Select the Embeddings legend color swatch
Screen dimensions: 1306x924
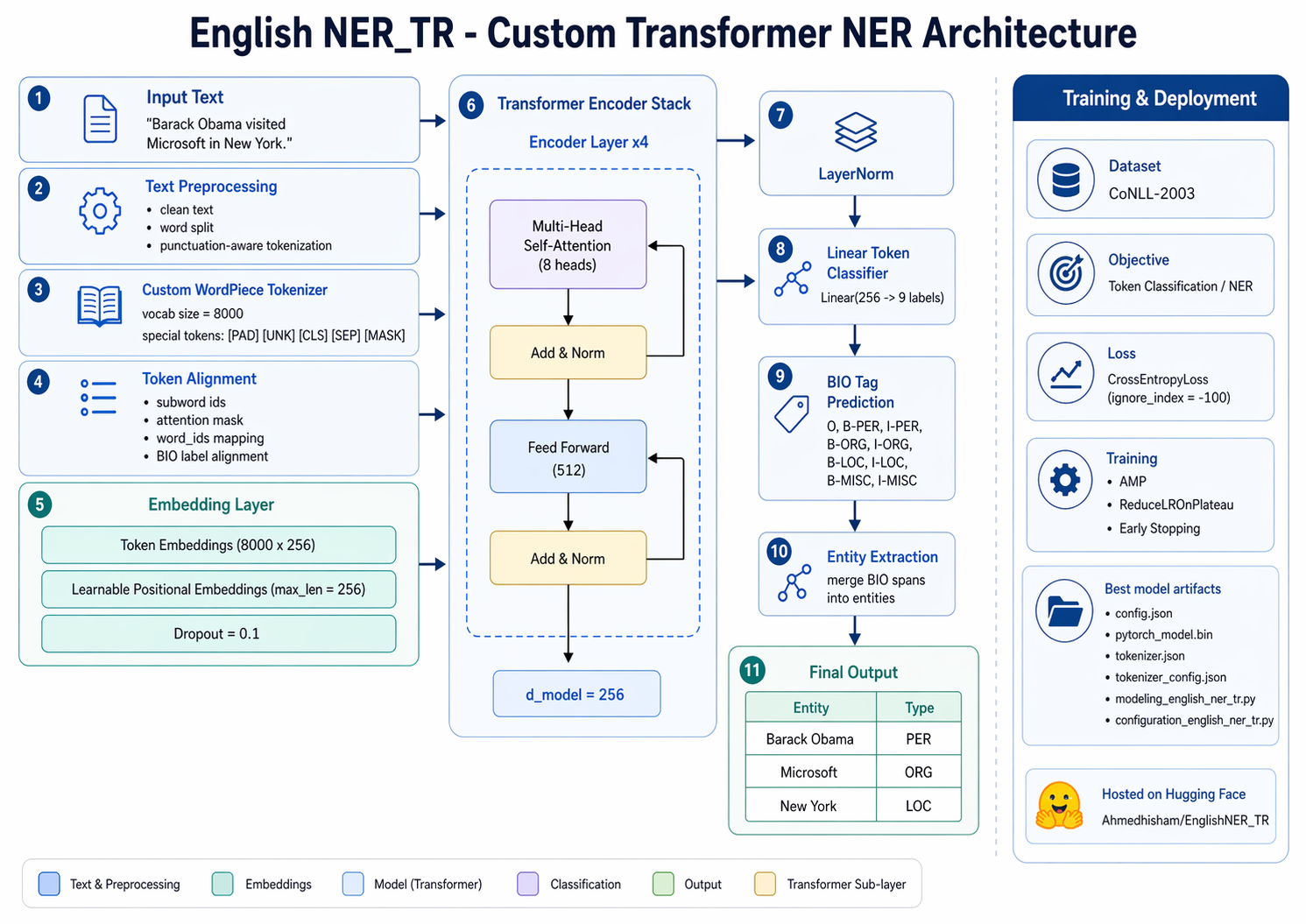[x=222, y=884]
